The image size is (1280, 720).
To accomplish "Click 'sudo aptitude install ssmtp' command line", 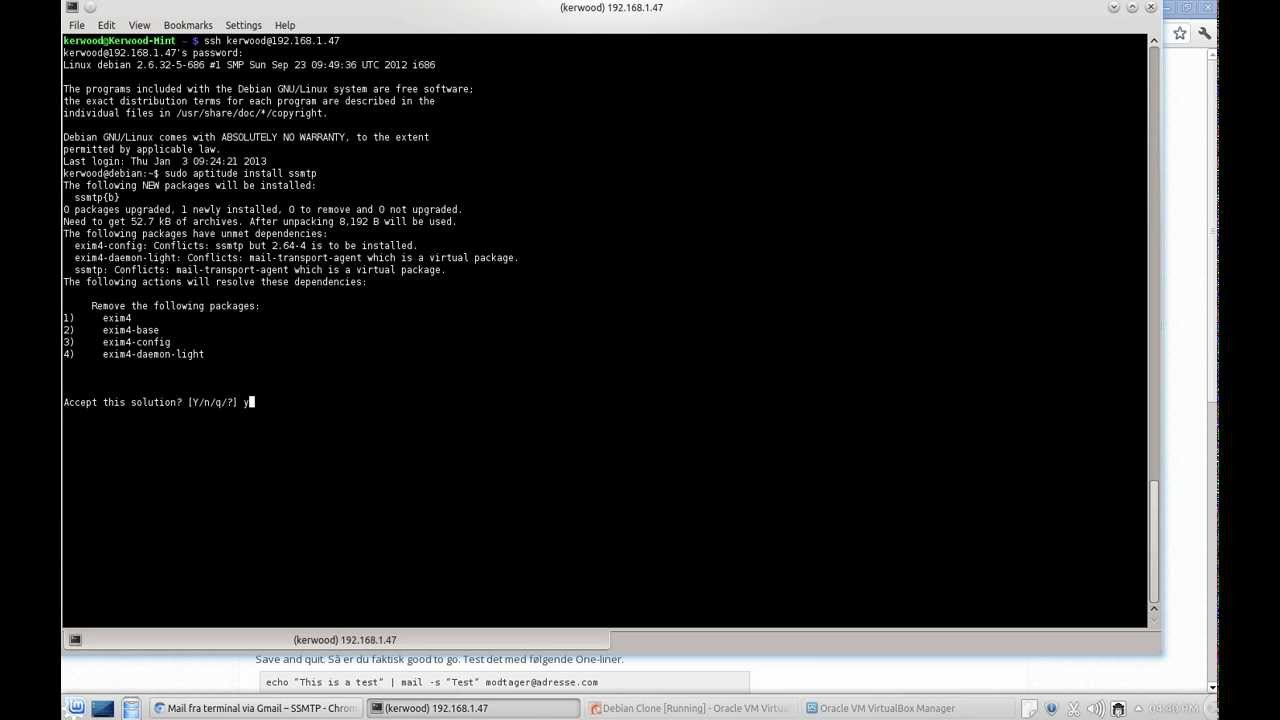I will coord(240,174).
